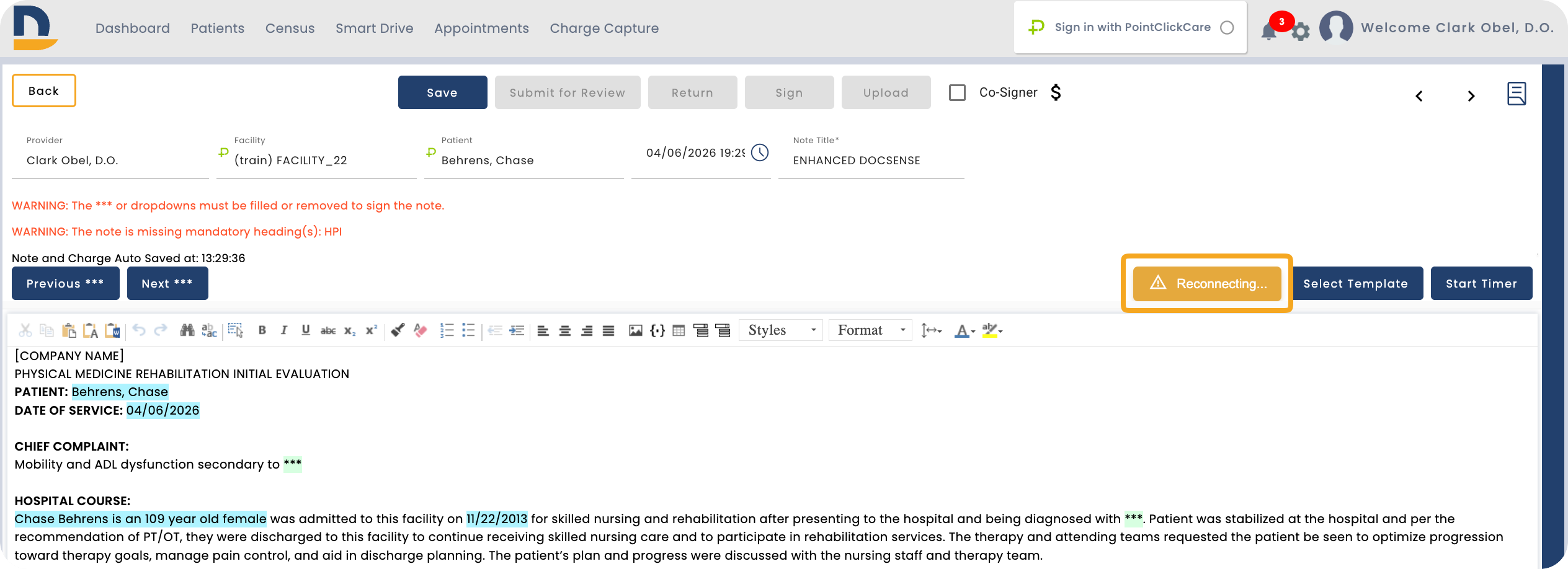Go to the Census page
The height and width of the screenshot is (569, 1568).
point(290,28)
